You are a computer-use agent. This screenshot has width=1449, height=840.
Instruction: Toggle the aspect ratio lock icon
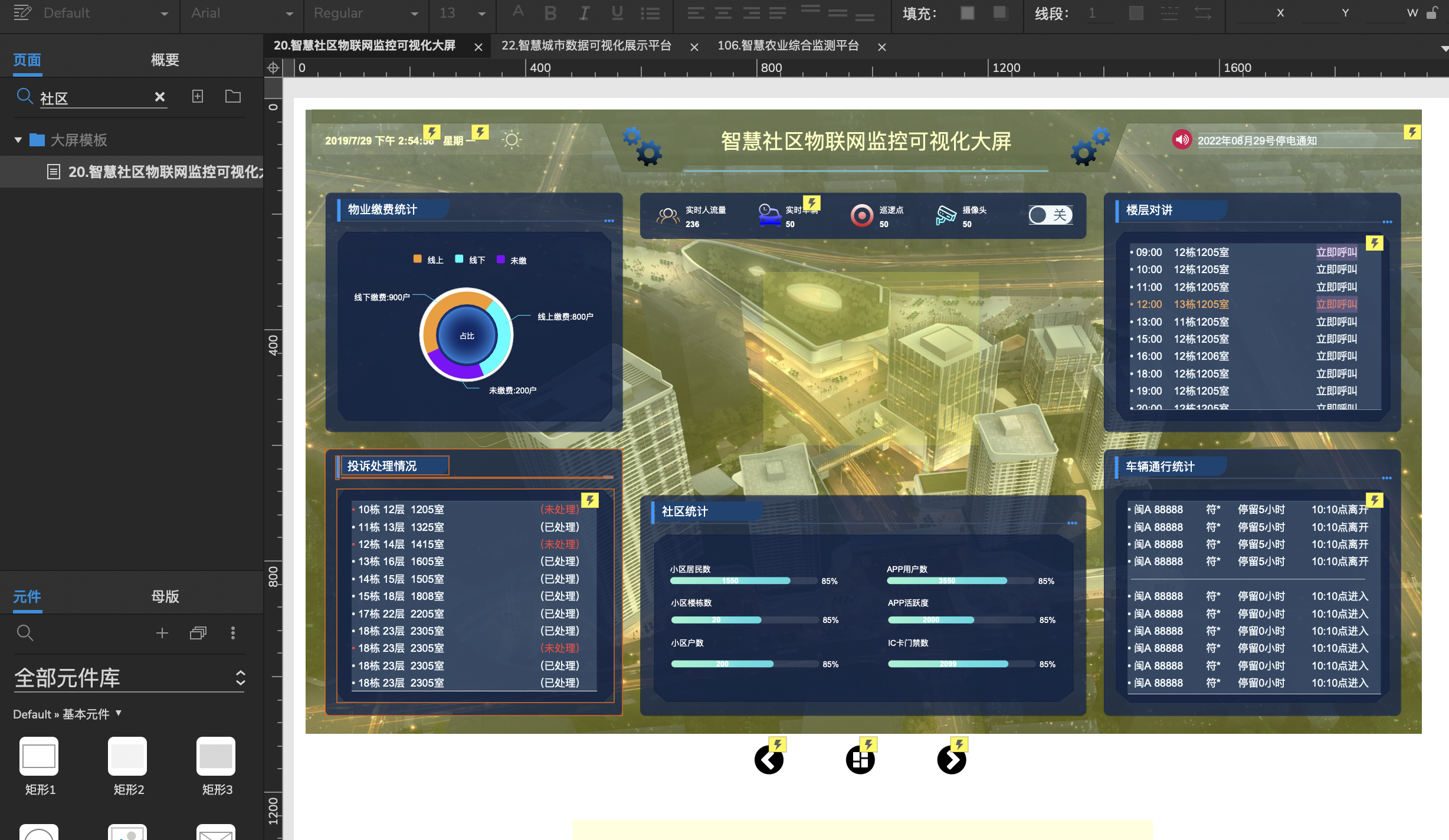coord(1432,13)
